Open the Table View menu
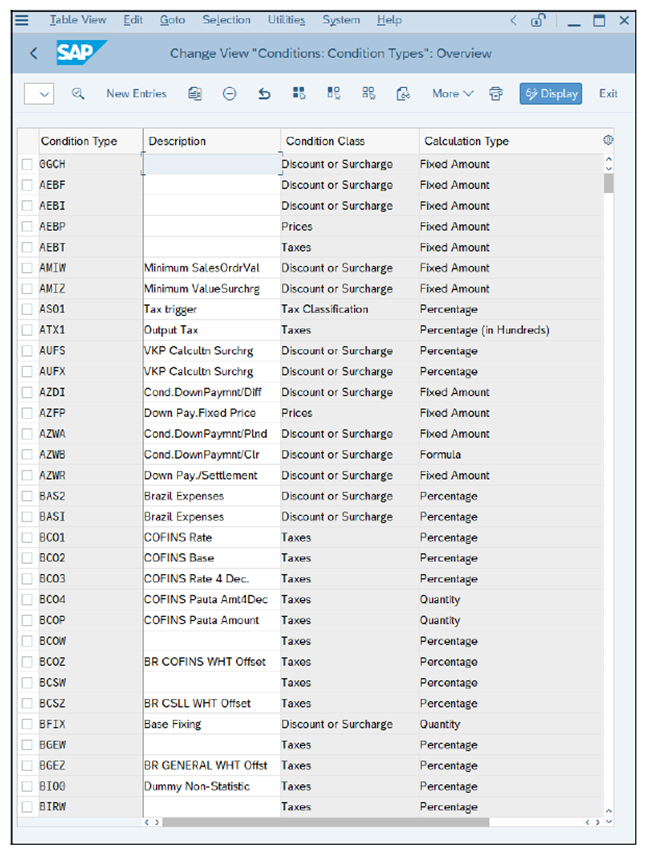The width and height of the screenshot is (646, 855). [x=78, y=20]
